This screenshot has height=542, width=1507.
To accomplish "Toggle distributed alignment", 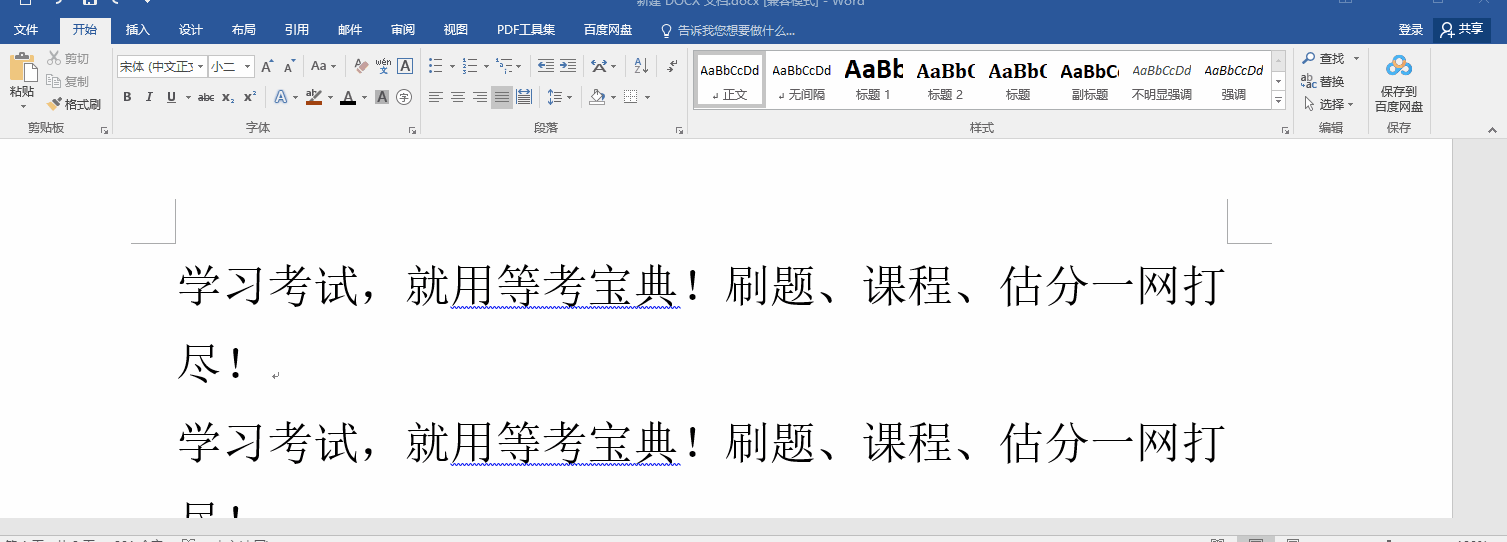I will tap(524, 97).
